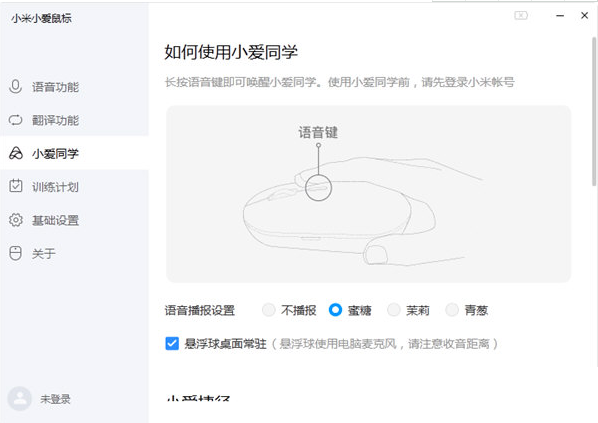Open the 语音功能 menu item text

pos(55,87)
